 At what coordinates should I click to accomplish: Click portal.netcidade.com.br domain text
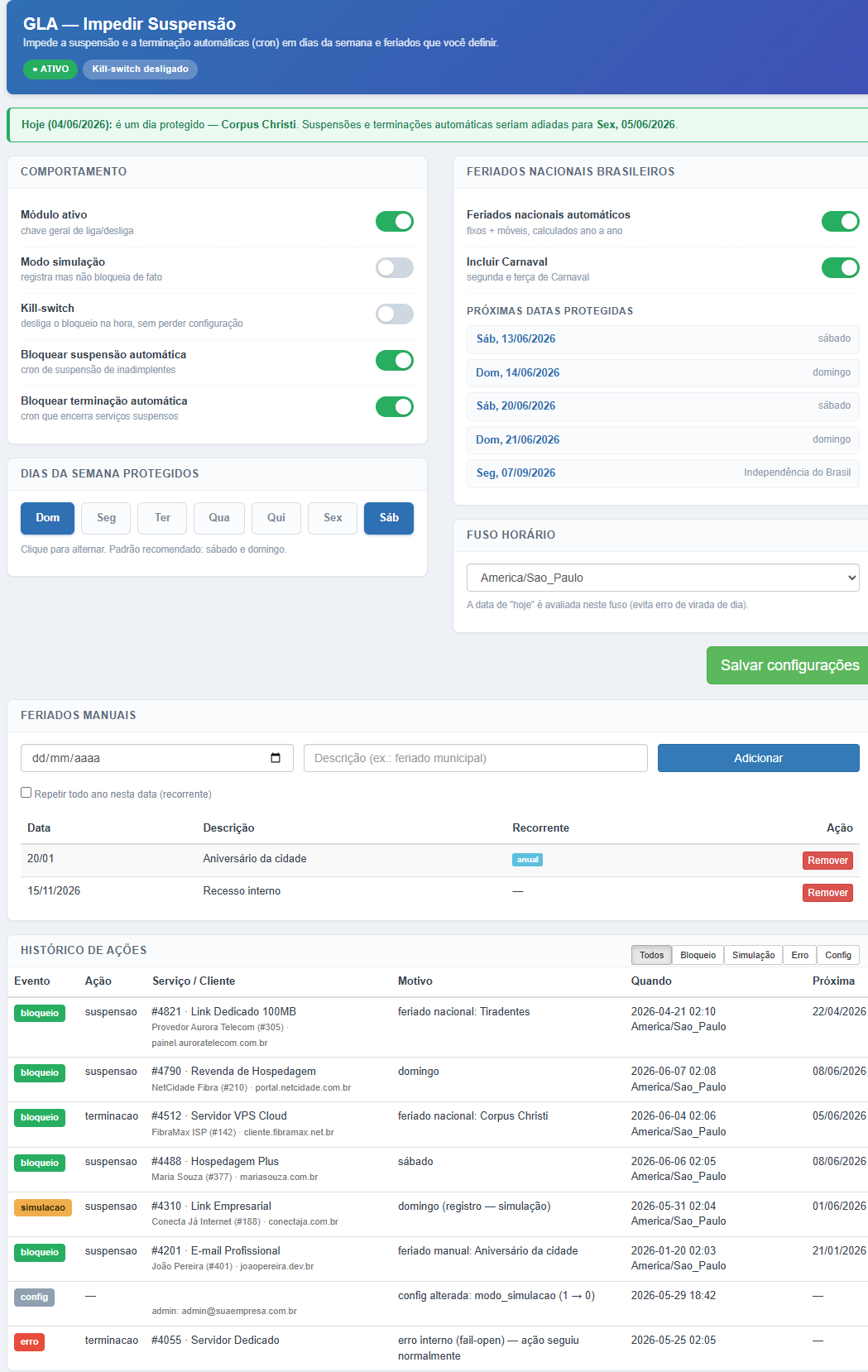pyautogui.click(x=303, y=1087)
